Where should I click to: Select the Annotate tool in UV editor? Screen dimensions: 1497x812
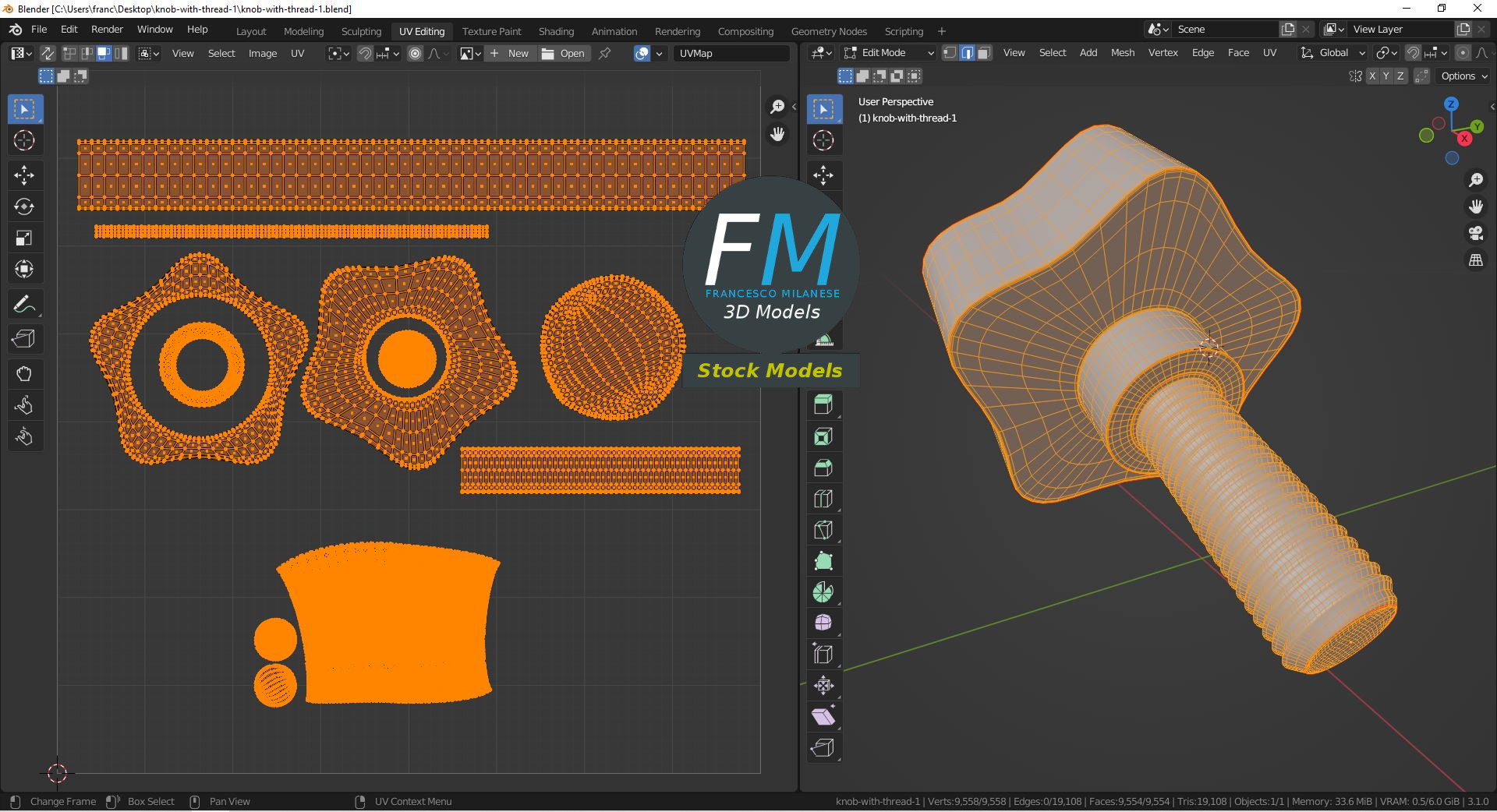click(24, 305)
